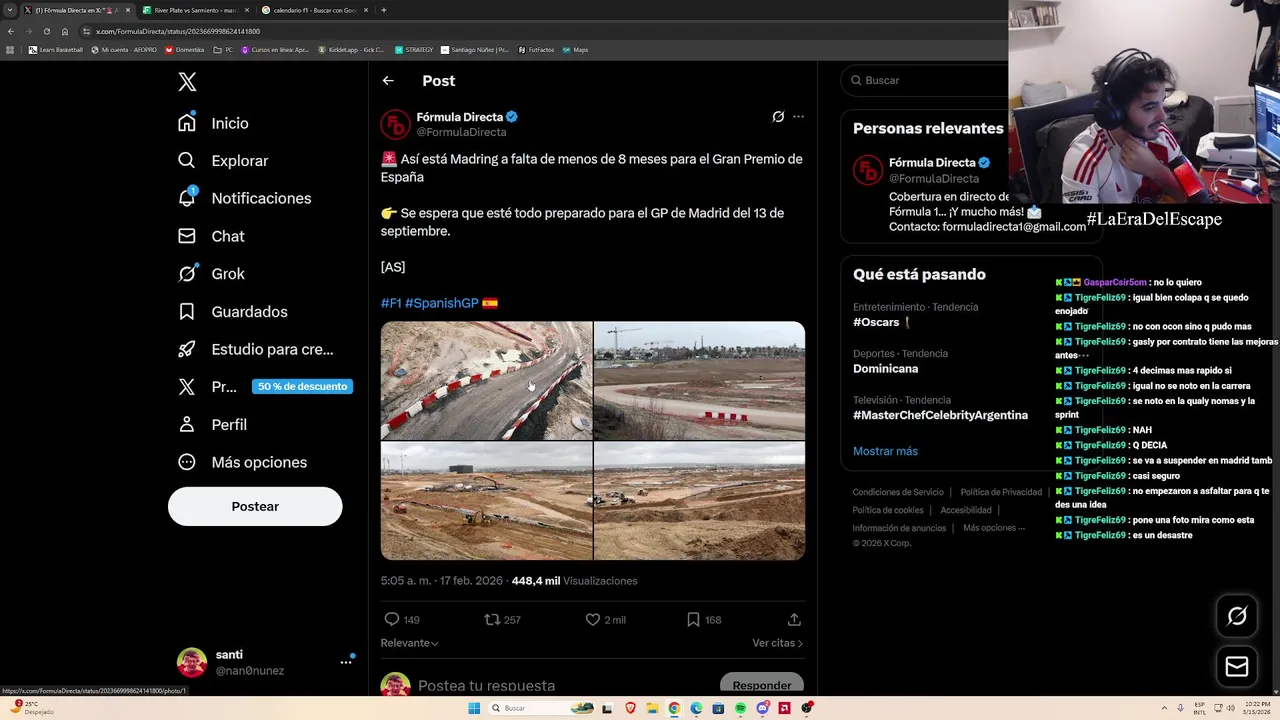Click Mostrar más under trends

(885, 451)
